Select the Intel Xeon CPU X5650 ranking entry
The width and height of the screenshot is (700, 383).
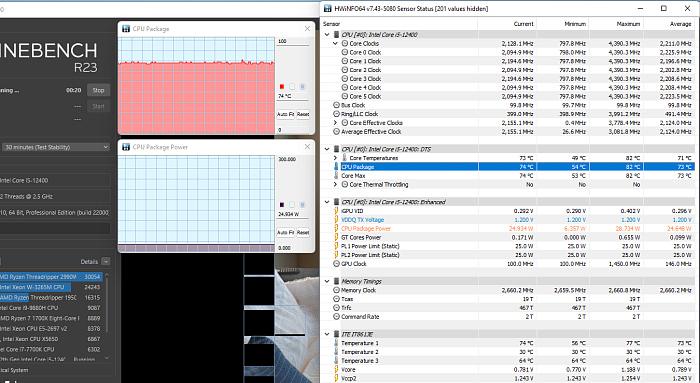51,339
